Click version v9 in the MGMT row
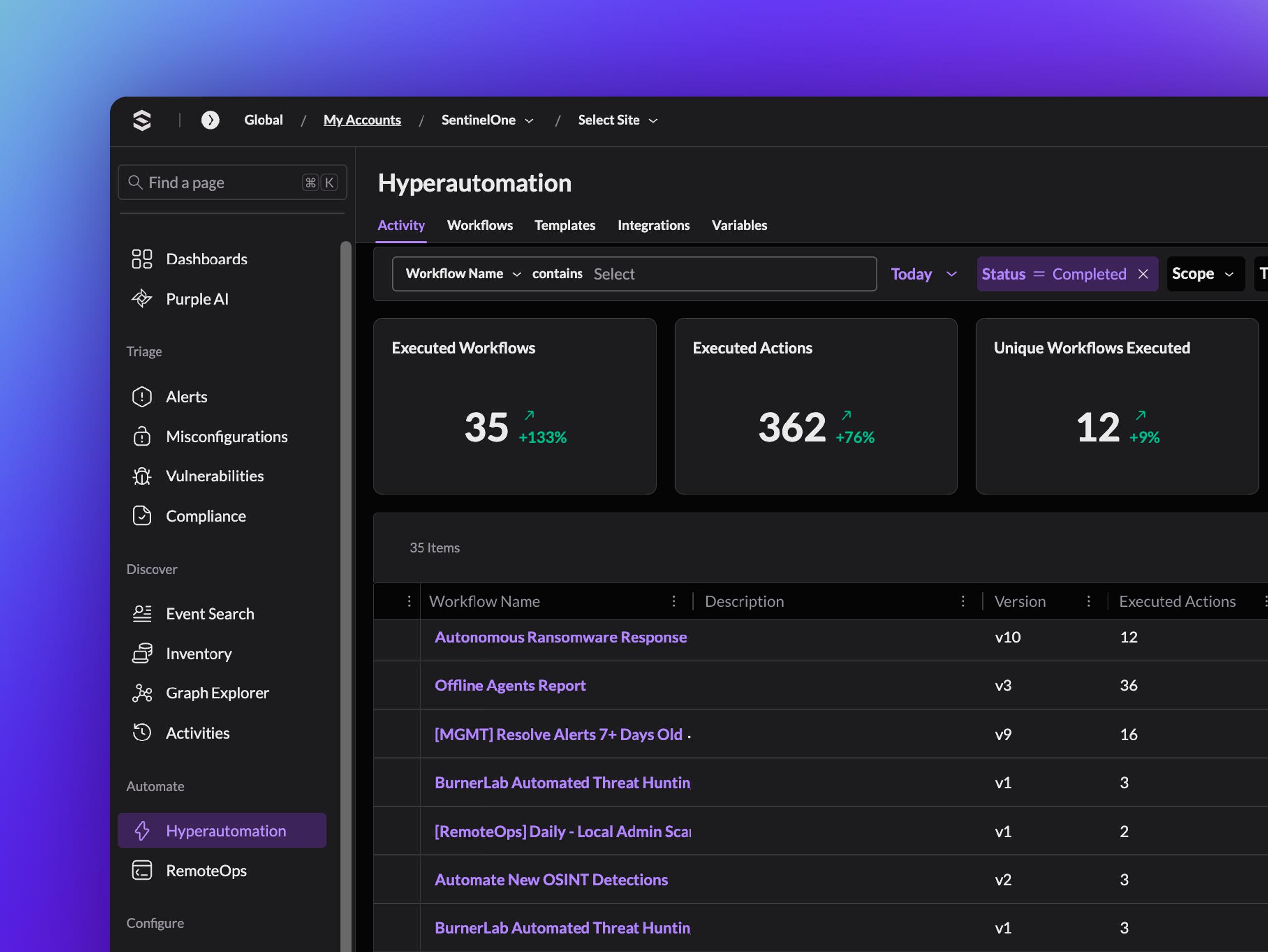This screenshot has height=952, width=1268. [x=1003, y=734]
